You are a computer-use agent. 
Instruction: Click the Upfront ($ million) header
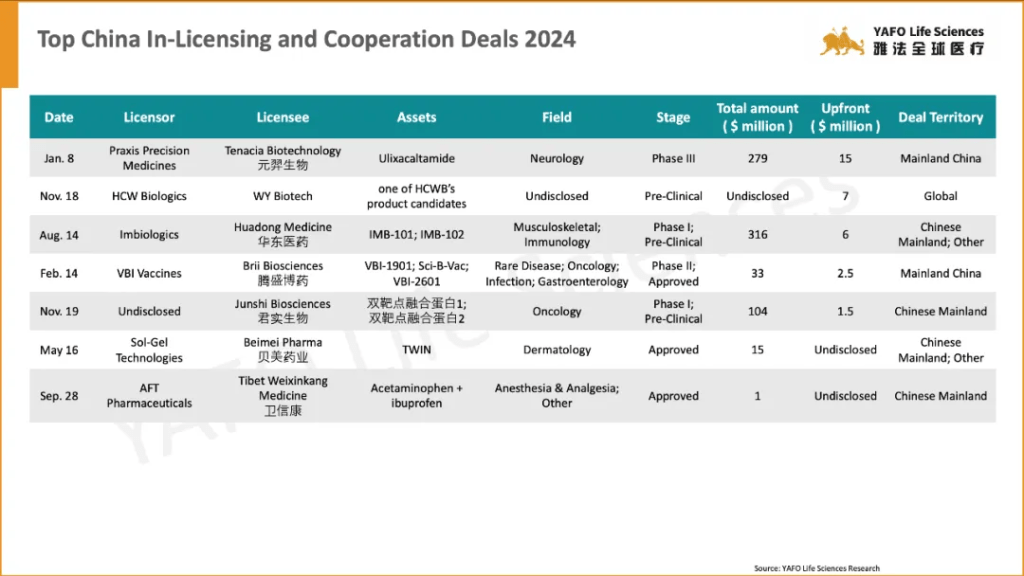(845, 117)
